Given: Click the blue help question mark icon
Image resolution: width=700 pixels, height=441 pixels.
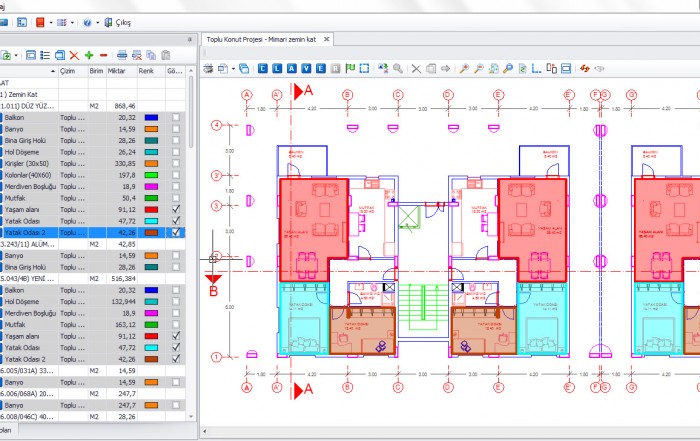Looking at the screenshot, I should pyautogui.click(x=86, y=21).
